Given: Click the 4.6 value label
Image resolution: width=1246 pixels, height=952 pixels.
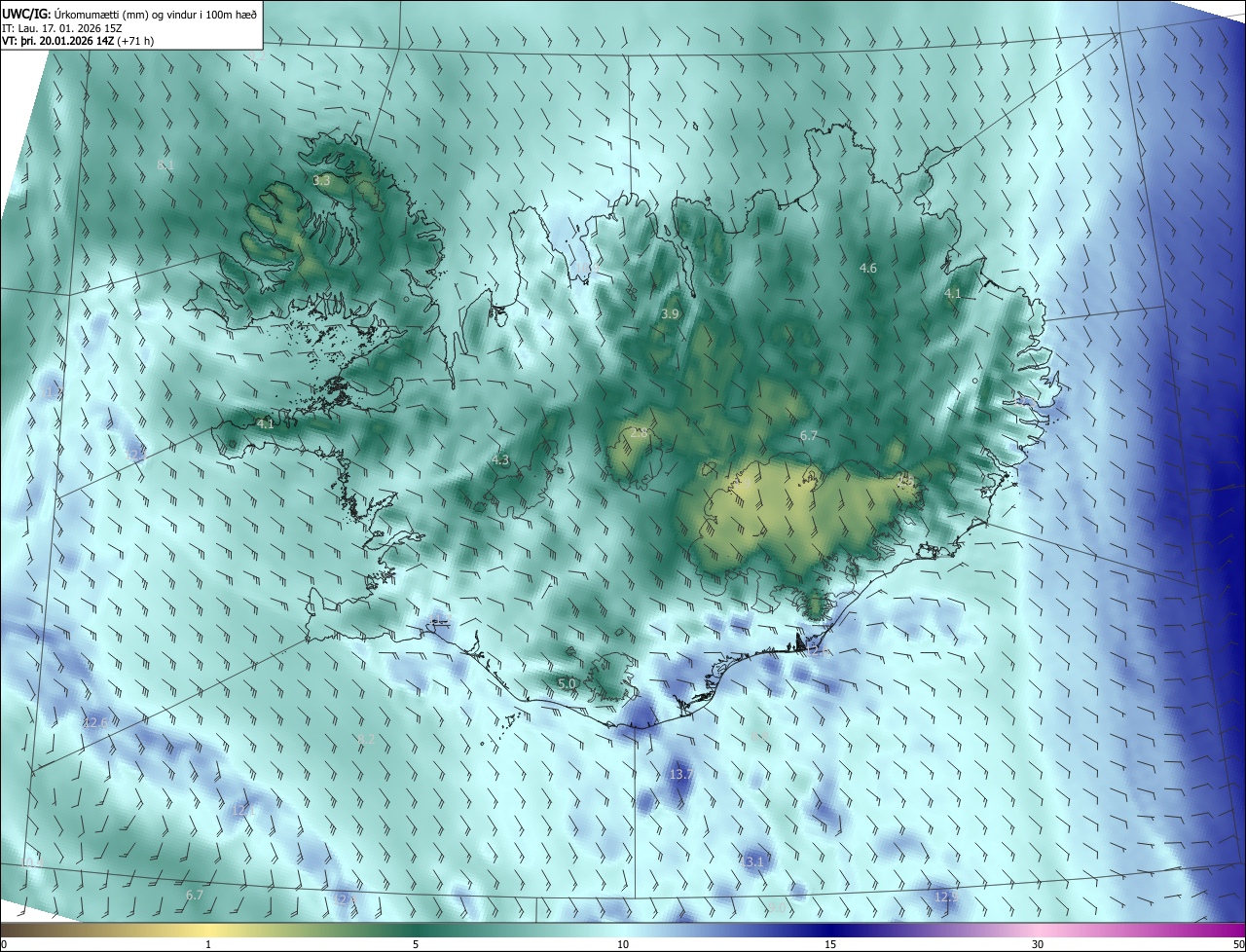Looking at the screenshot, I should (x=868, y=268).
